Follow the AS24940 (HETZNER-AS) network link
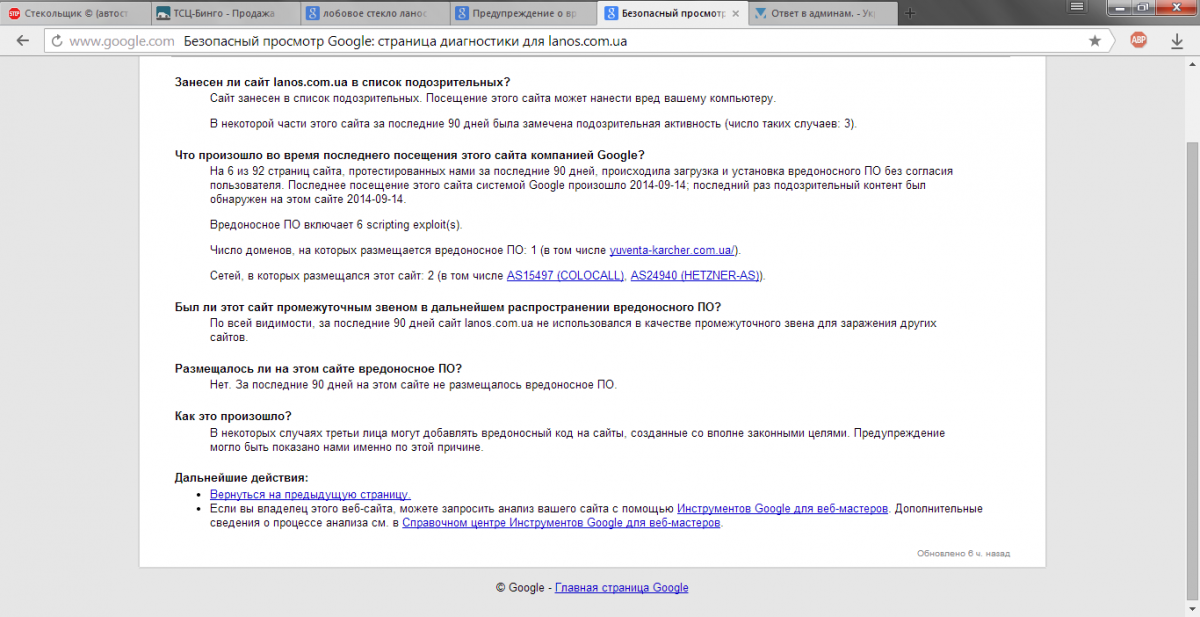This screenshot has width=1200, height=617. (696, 275)
